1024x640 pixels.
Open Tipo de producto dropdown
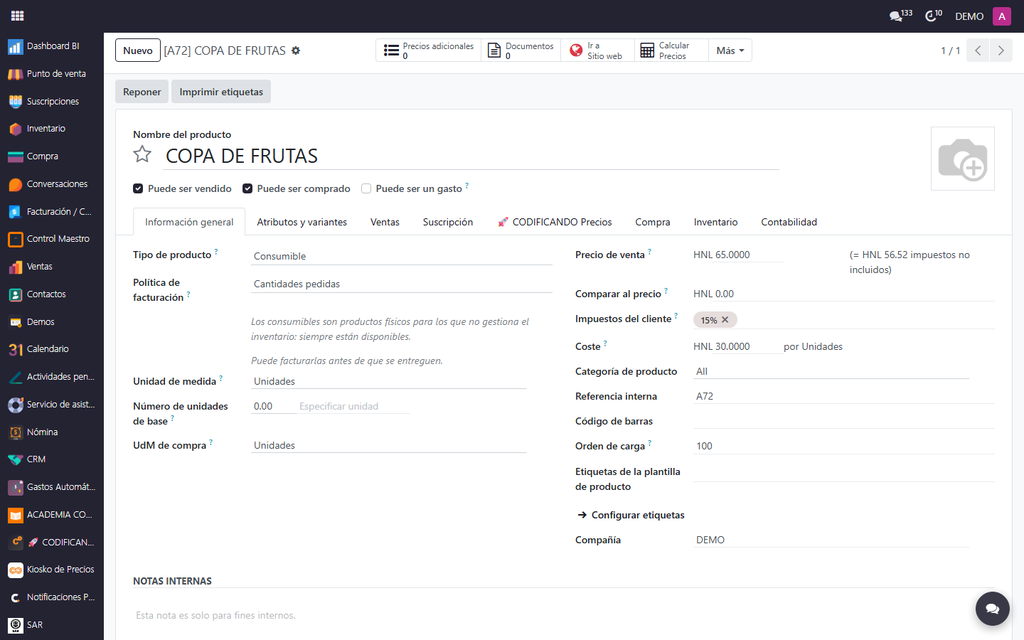point(402,256)
